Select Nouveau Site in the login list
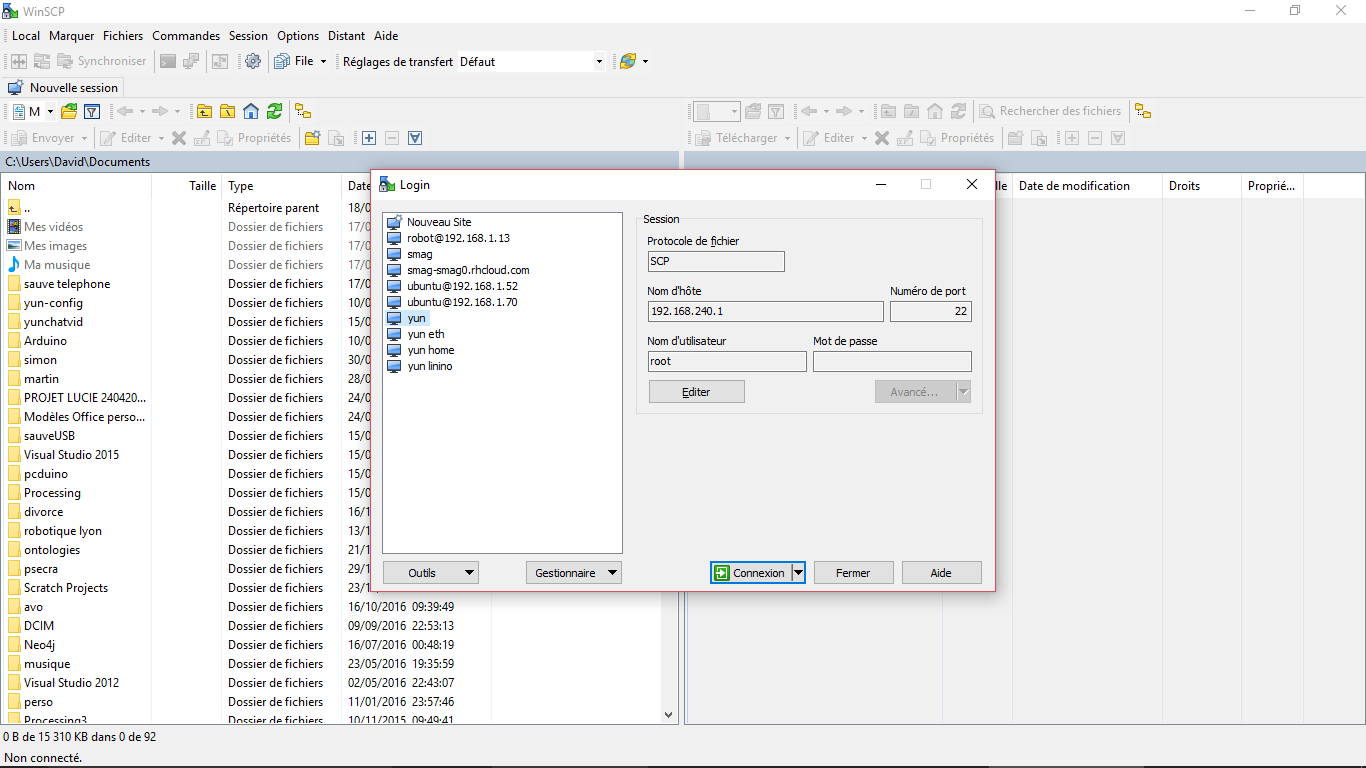The image size is (1366, 768). coord(439,222)
